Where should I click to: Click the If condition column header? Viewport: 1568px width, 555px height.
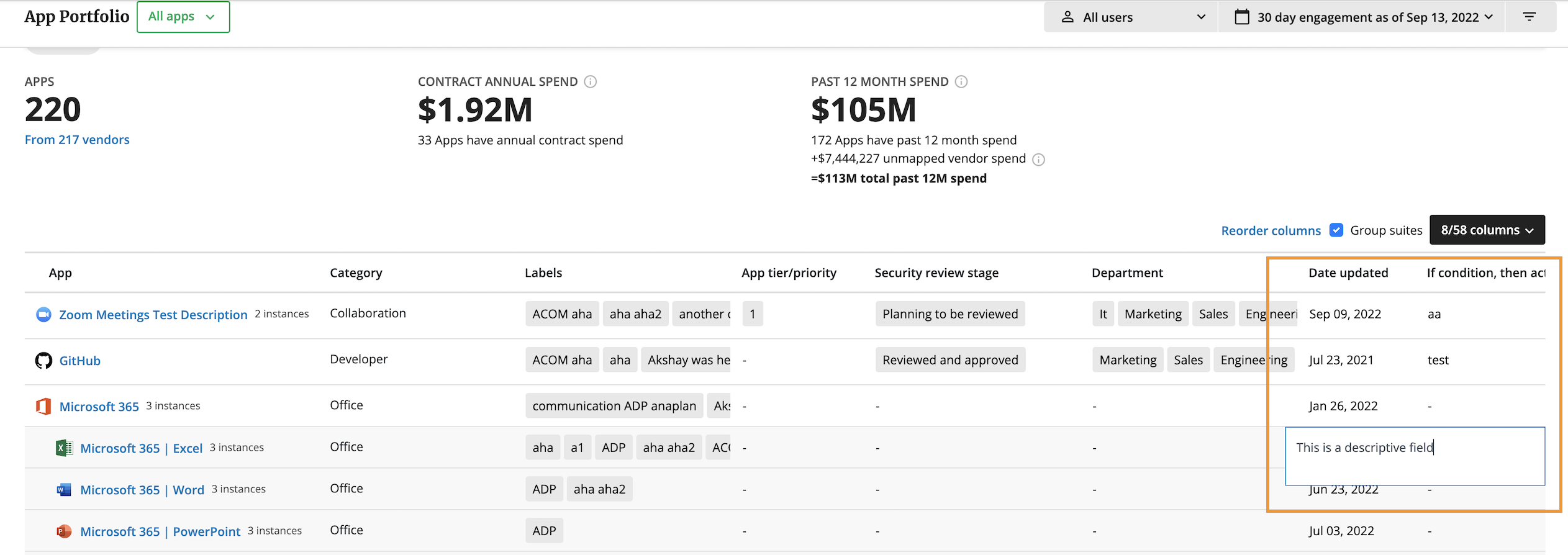click(x=1485, y=273)
